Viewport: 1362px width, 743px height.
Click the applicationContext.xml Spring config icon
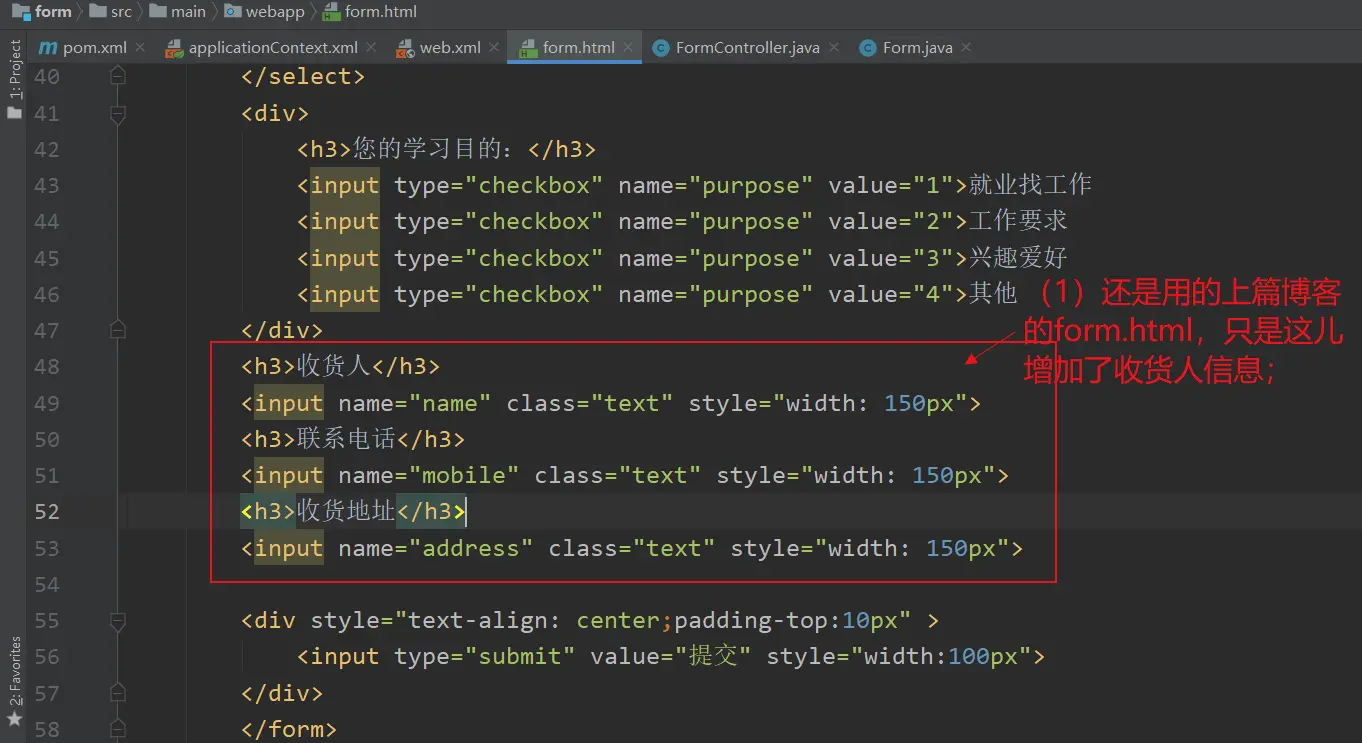point(174,48)
